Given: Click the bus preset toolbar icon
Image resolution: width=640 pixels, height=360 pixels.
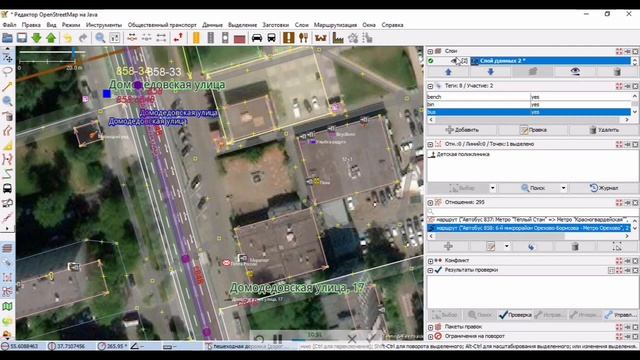Looking at the screenshot, I should (271, 38).
